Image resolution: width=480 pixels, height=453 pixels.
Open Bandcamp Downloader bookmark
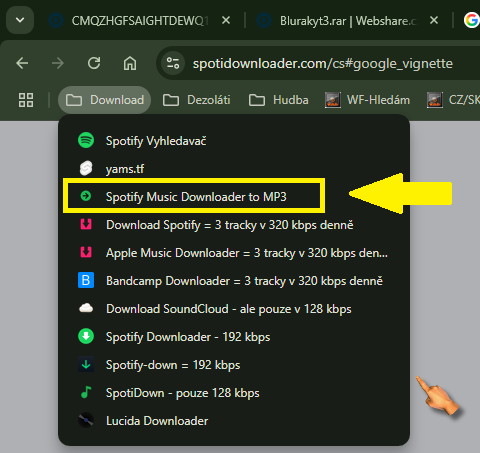233,281
